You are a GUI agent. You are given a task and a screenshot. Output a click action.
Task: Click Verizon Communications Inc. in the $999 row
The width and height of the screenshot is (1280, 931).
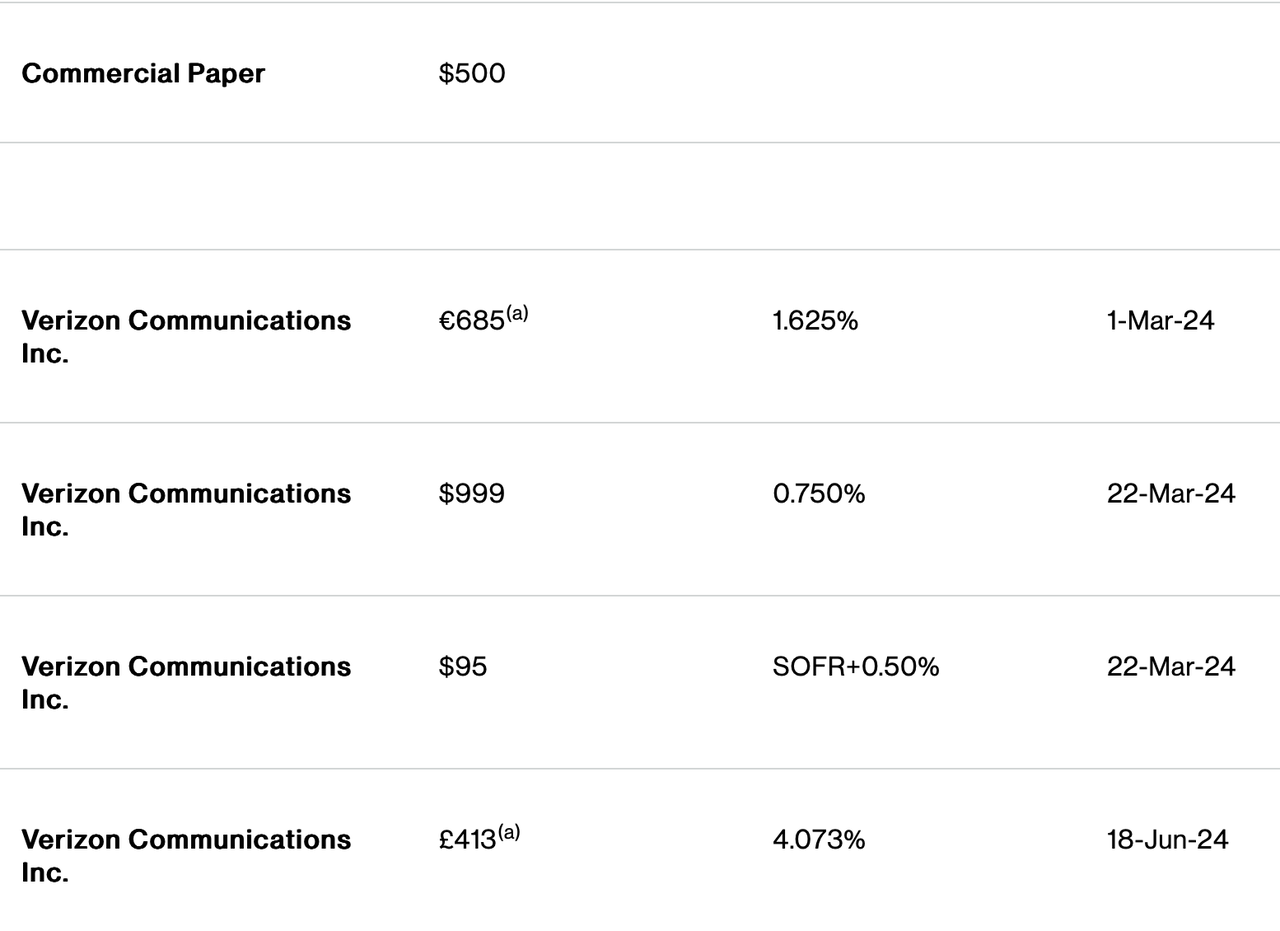click(186, 510)
